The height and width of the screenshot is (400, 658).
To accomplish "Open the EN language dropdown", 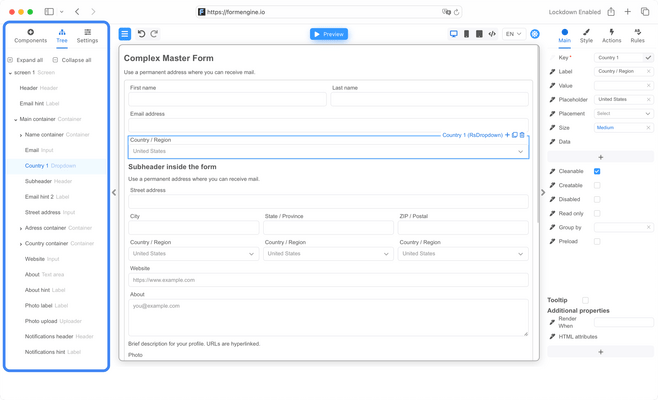I will [513, 34].
